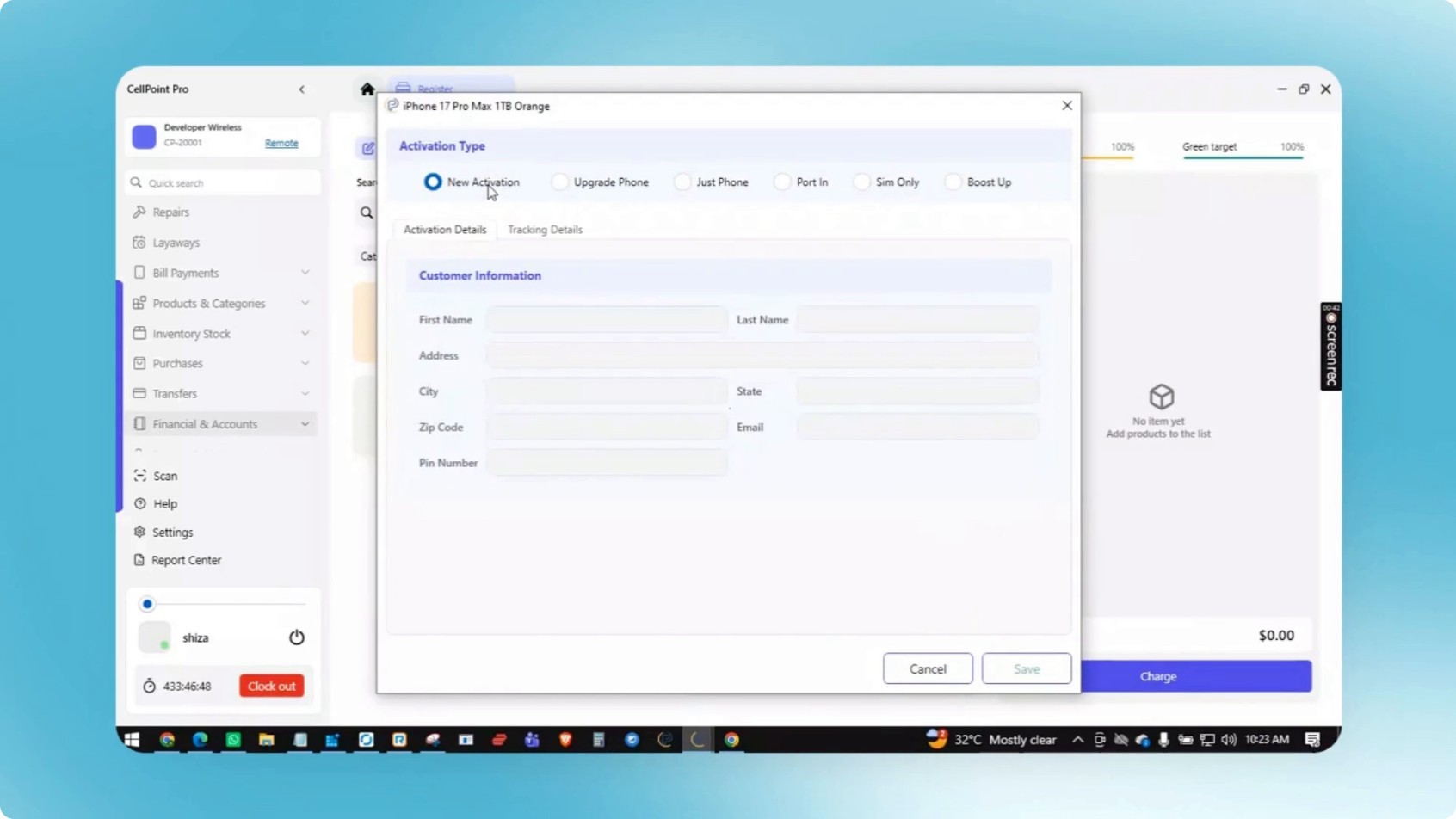This screenshot has height=819, width=1456.
Task: Open Repairs in the sidebar
Action: click(x=170, y=212)
